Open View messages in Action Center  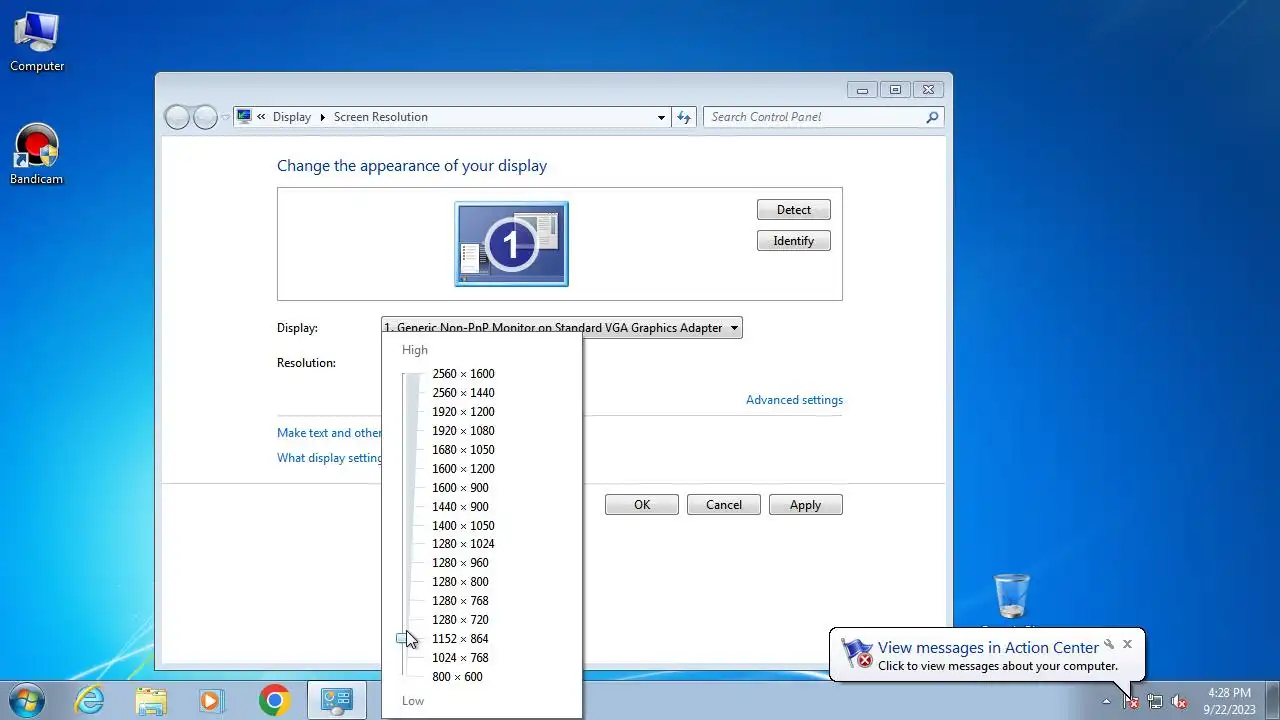(x=988, y=648)
